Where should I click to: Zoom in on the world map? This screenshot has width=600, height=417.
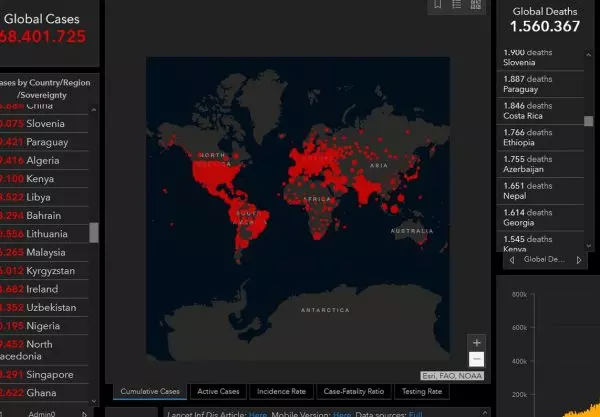(x=477, y=342)
